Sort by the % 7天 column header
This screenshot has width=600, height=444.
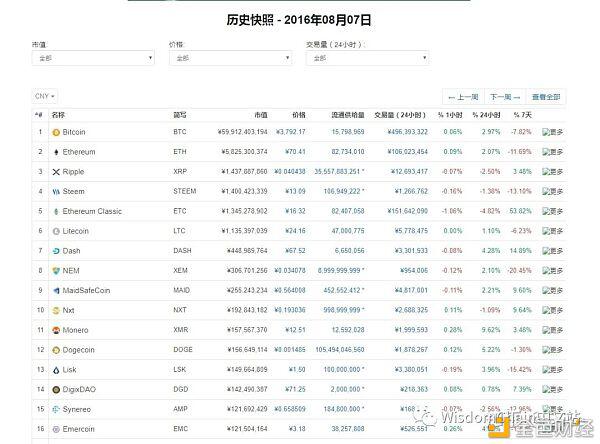523,115
